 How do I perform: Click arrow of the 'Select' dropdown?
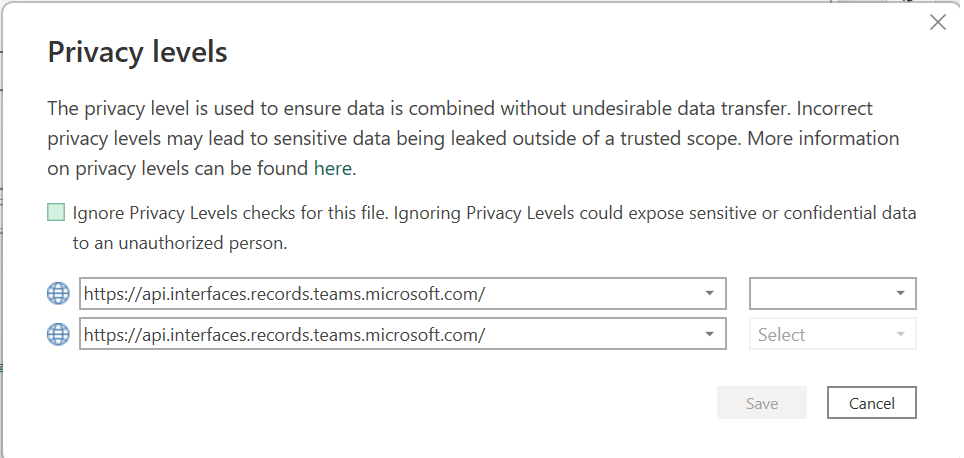click(901, 335)
